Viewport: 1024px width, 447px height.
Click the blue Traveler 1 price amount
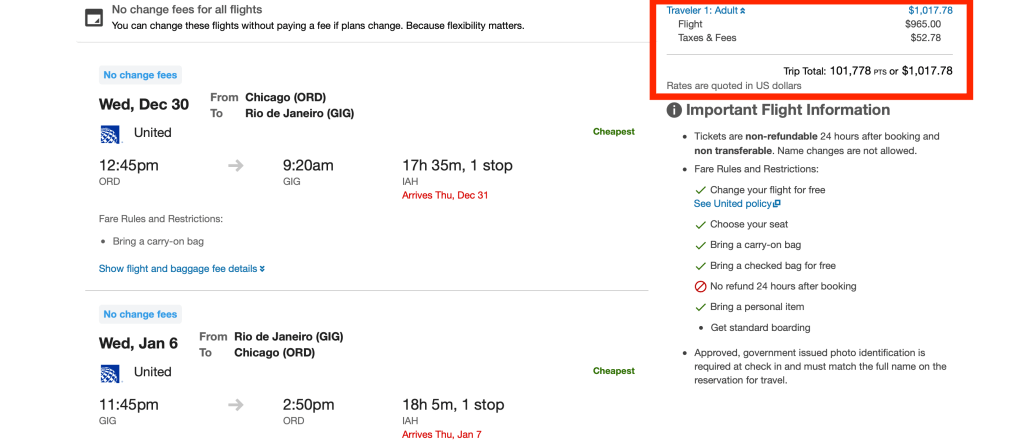[930, 10]
